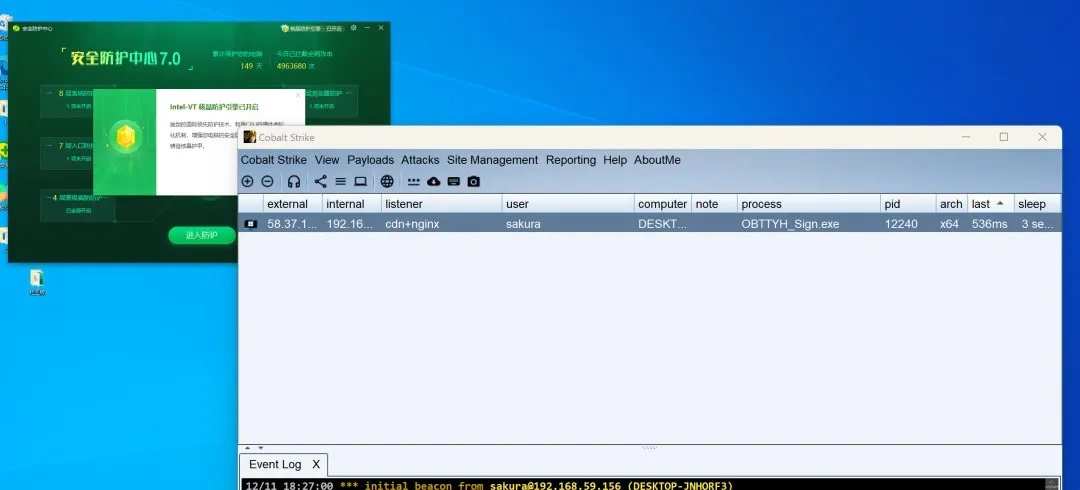Click the 149 天 protection days counter
Screen dimensions: 1080x490
(x=251, y=66)
